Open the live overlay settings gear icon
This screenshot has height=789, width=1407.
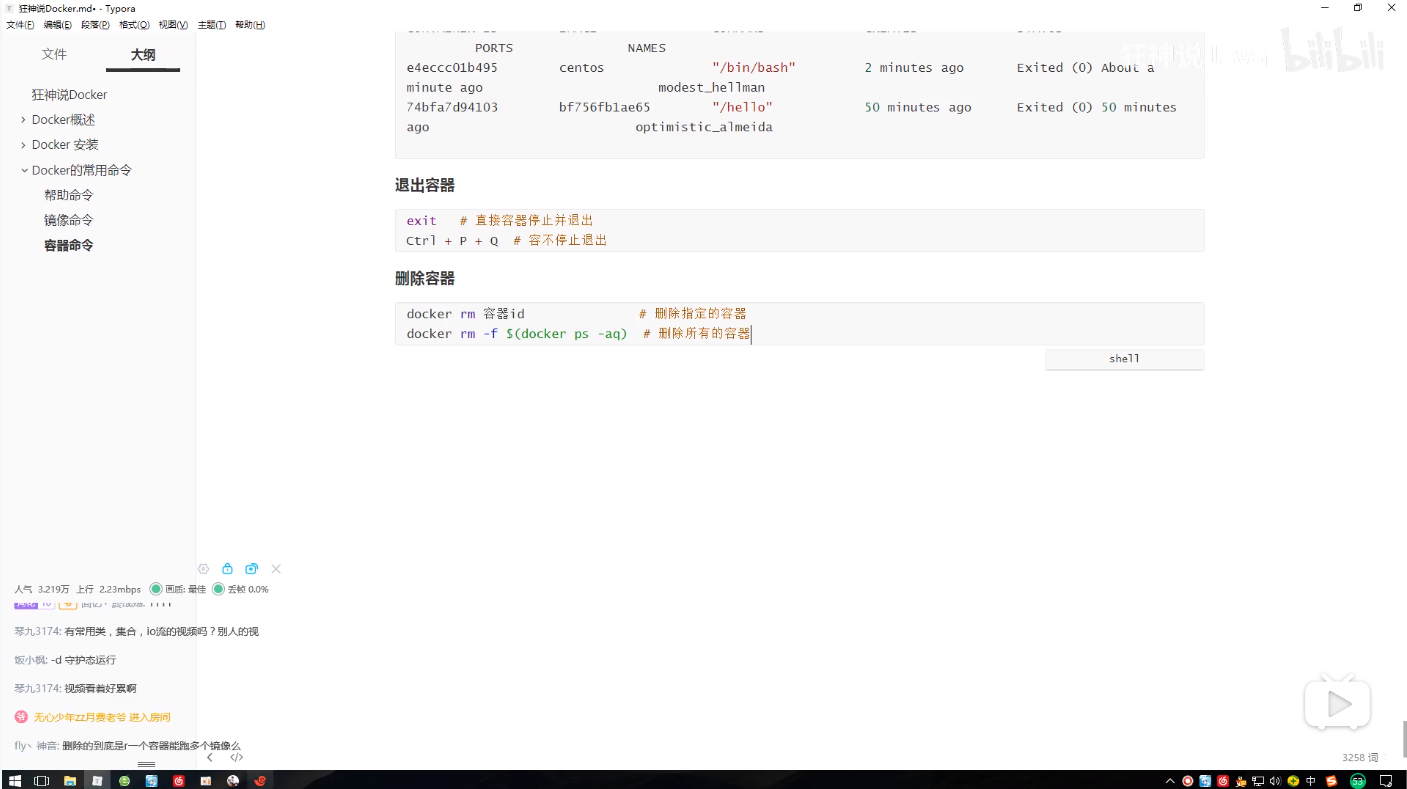(204, 569)
